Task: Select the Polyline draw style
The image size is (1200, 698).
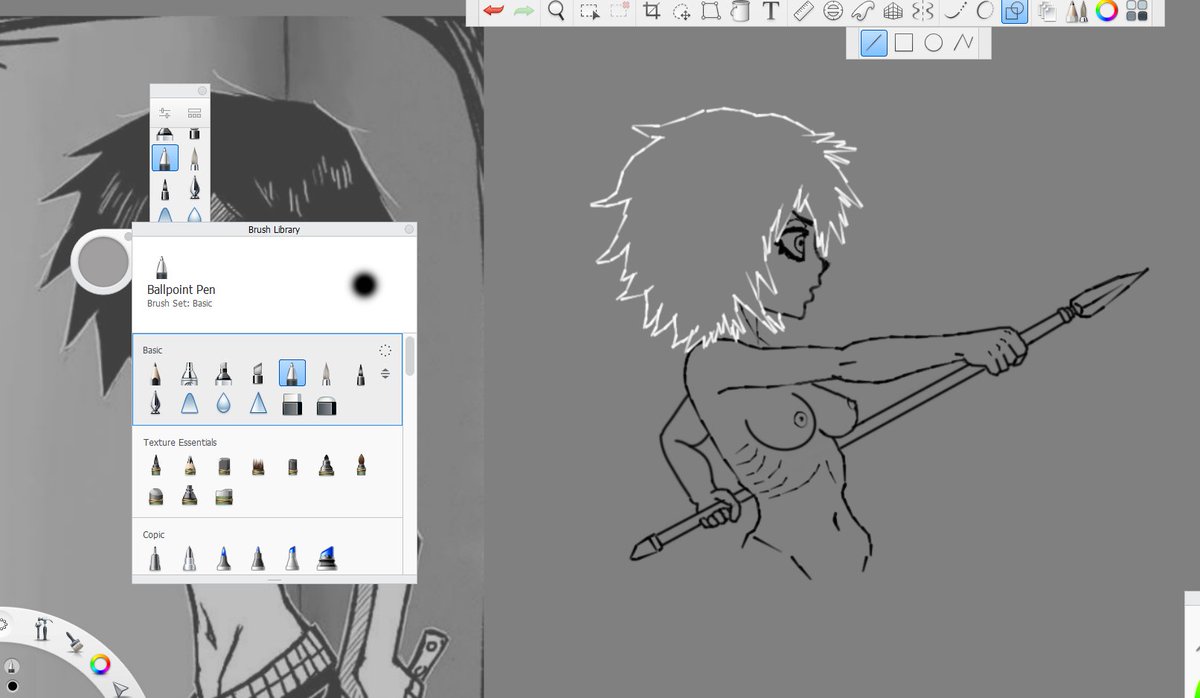Action: 963,43
